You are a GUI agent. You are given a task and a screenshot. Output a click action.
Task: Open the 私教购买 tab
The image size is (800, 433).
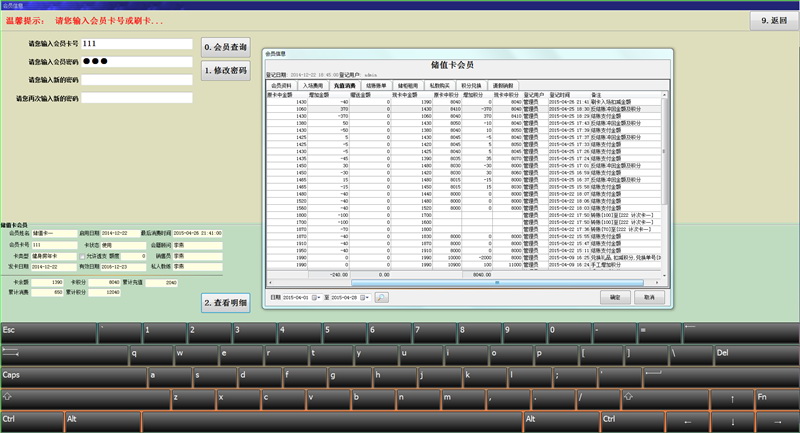(x=439, y=85)
